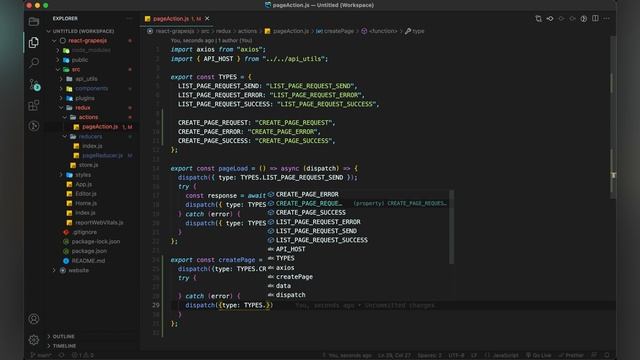Open the Accounts icon in the activity bar
The height and width of the screenshot is (360, 640).
34,319
